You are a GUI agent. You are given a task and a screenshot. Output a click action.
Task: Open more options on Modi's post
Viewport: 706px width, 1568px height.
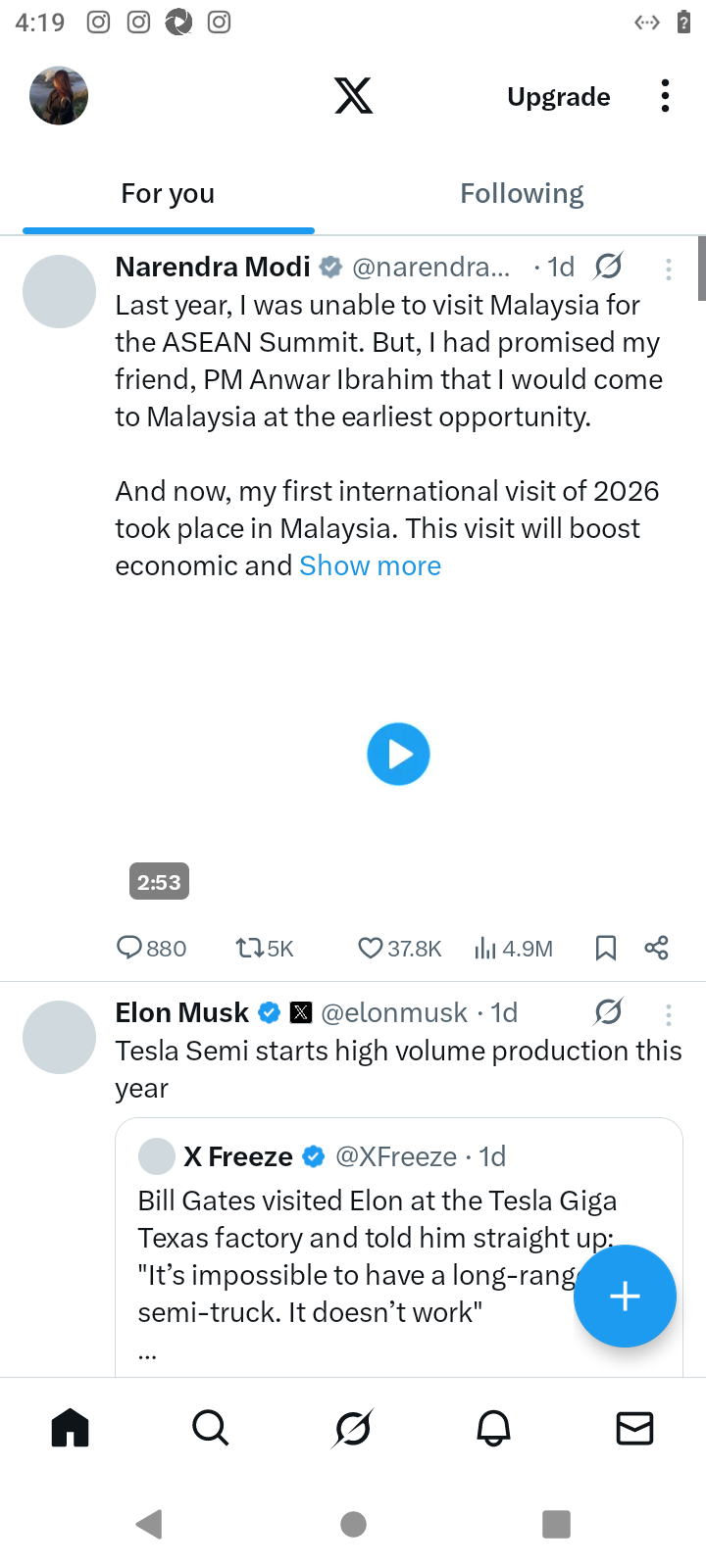[669, 269]
